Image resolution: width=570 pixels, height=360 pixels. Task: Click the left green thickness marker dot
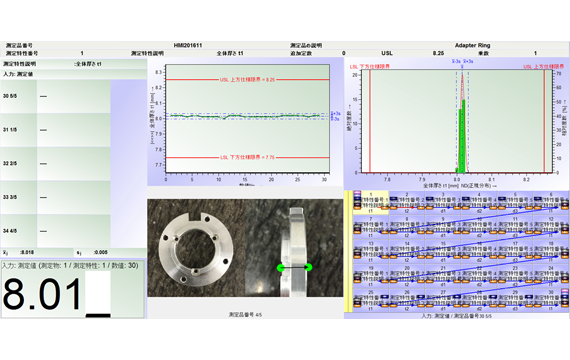[x=281, y=268]
